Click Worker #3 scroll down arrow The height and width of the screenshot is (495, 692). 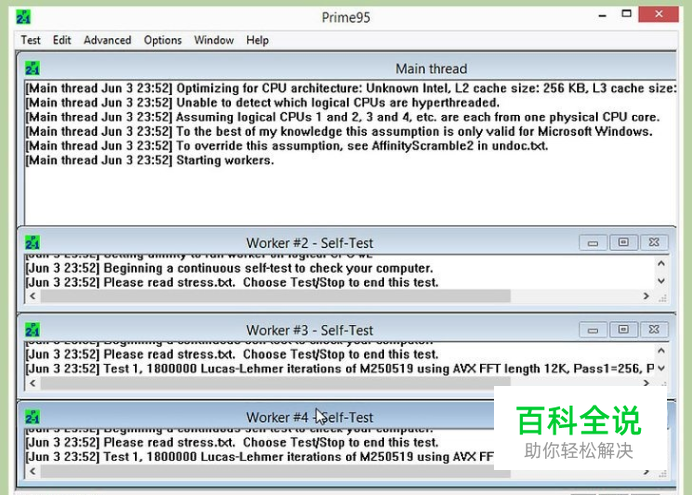[x=661, y=368]
